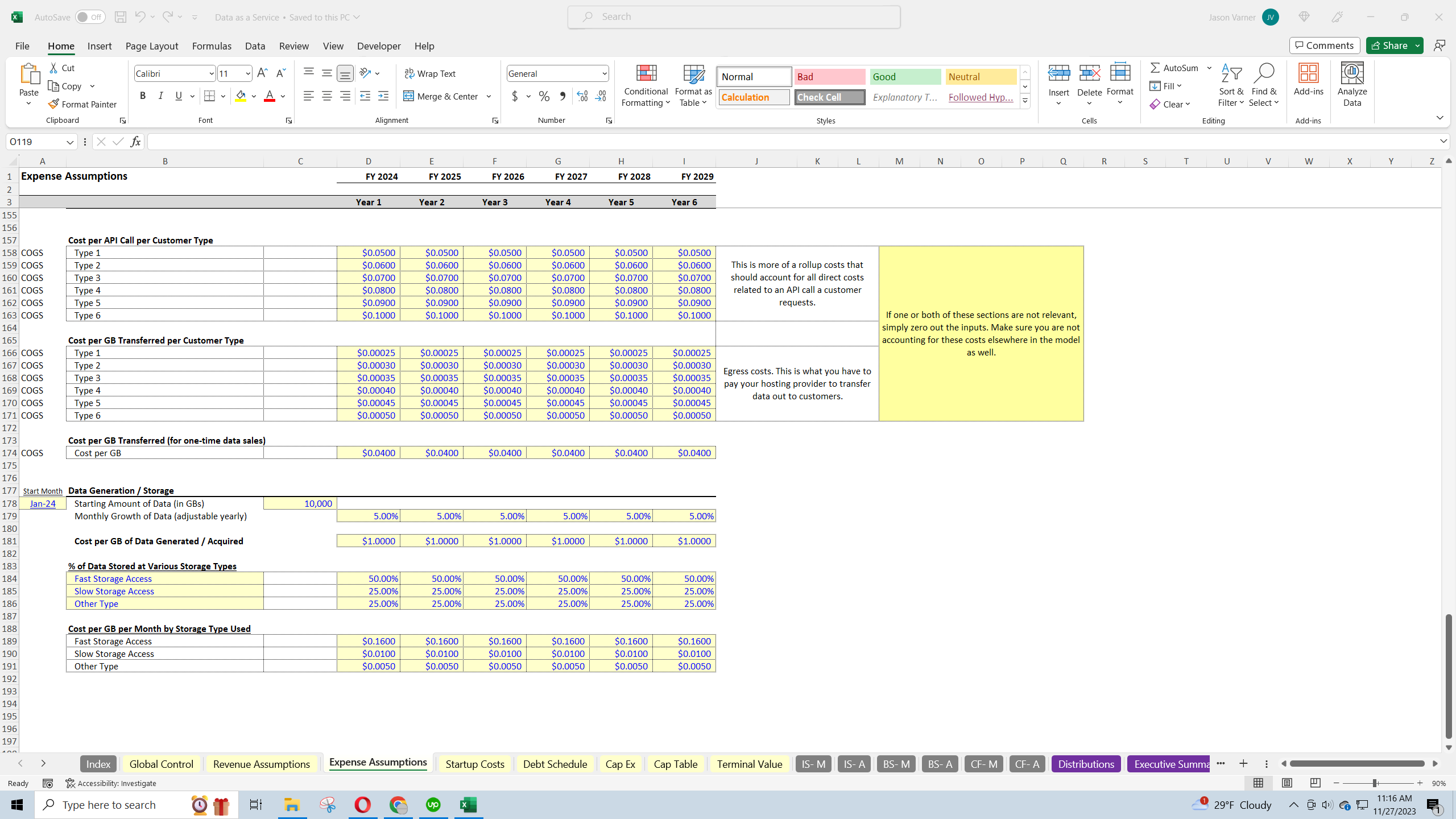Open the Startup Costs sheet tab
Screen dimensions: 1456x819
pos(474,764)
